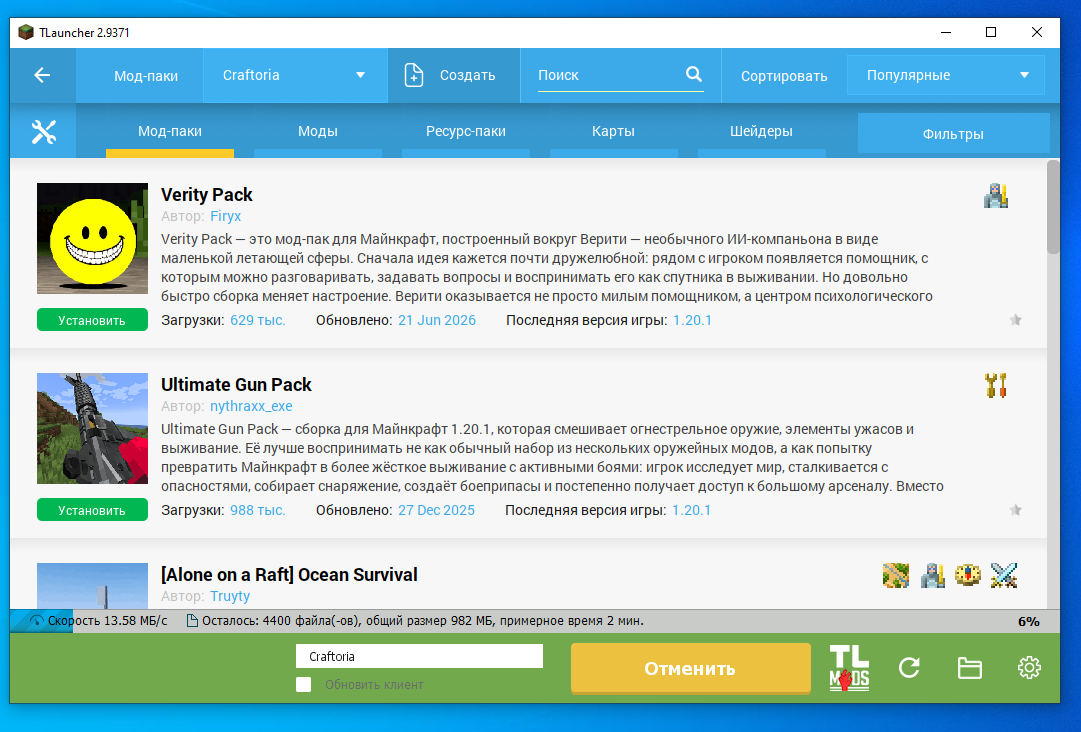Add Verity Pack to favorites star
This screenshot has width=1081, height=732.
point(1016,320)
